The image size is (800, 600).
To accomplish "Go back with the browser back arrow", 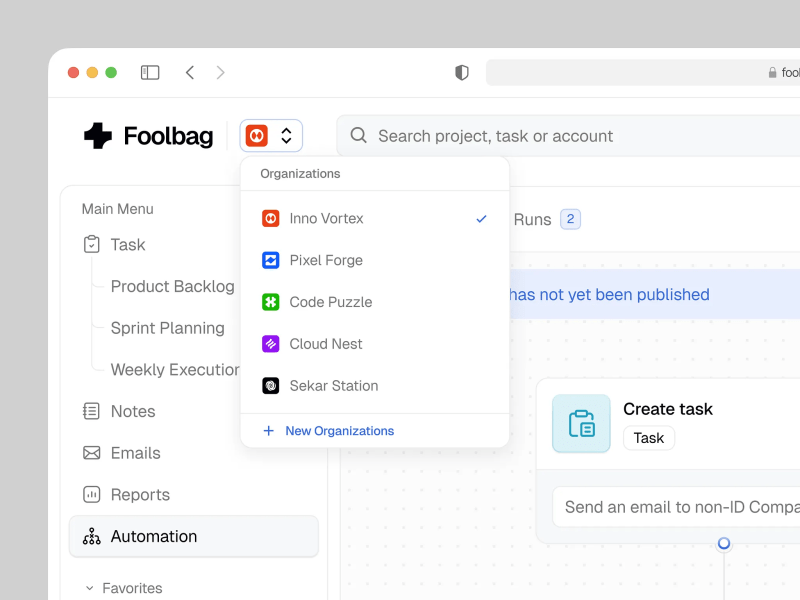I will point(190,72).
